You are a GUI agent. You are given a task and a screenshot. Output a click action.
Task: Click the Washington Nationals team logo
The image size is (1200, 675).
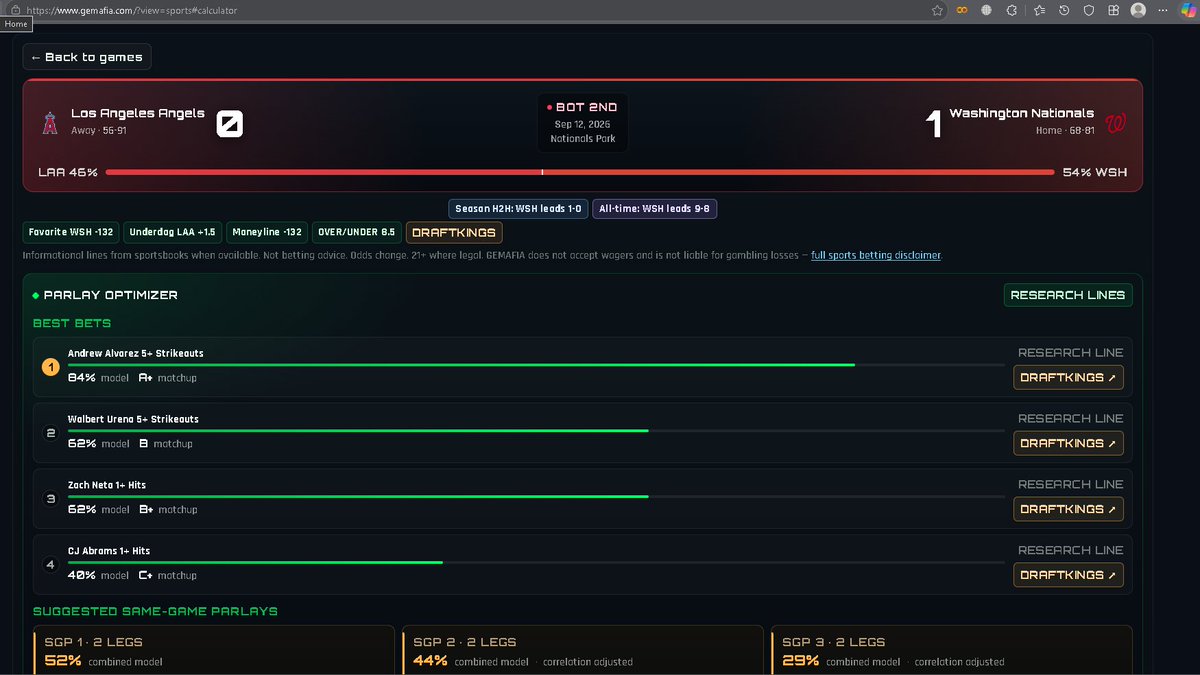(1117, 123)
